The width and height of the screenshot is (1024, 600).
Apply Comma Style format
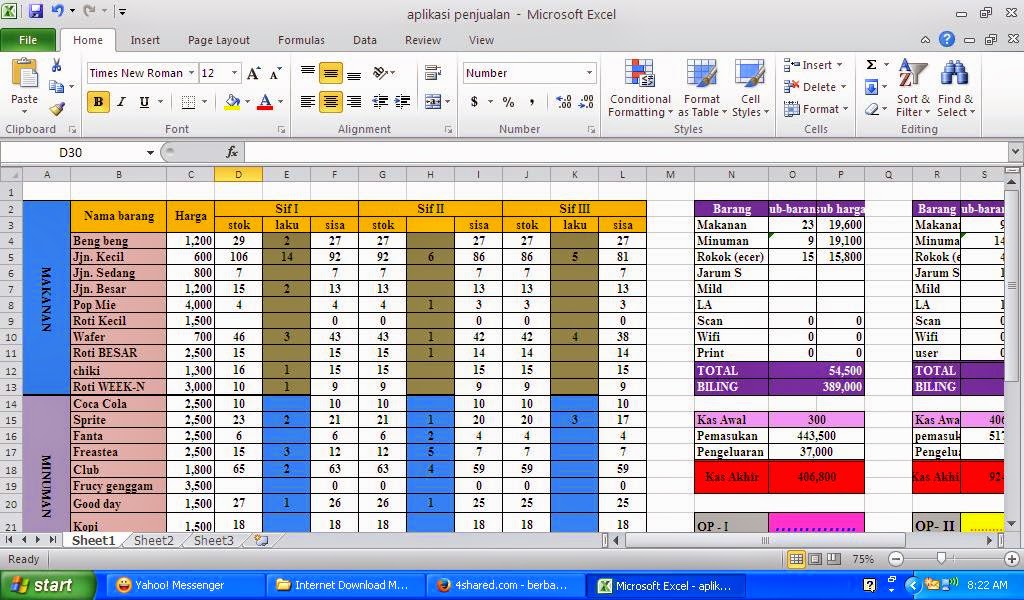(x=532, y=102)
